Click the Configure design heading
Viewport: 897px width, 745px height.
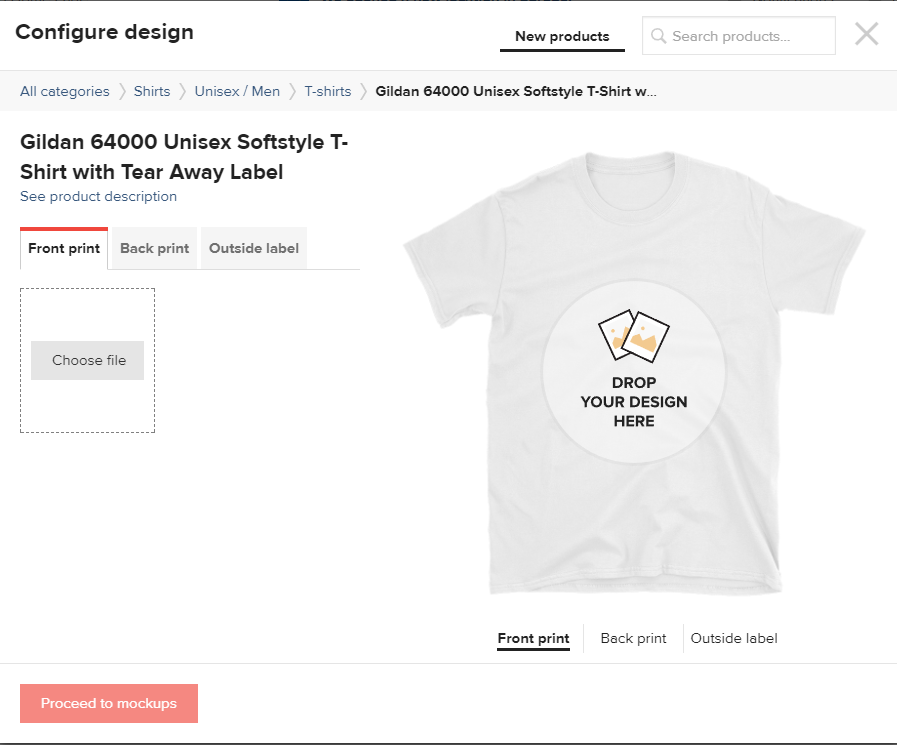coord(105,32)
